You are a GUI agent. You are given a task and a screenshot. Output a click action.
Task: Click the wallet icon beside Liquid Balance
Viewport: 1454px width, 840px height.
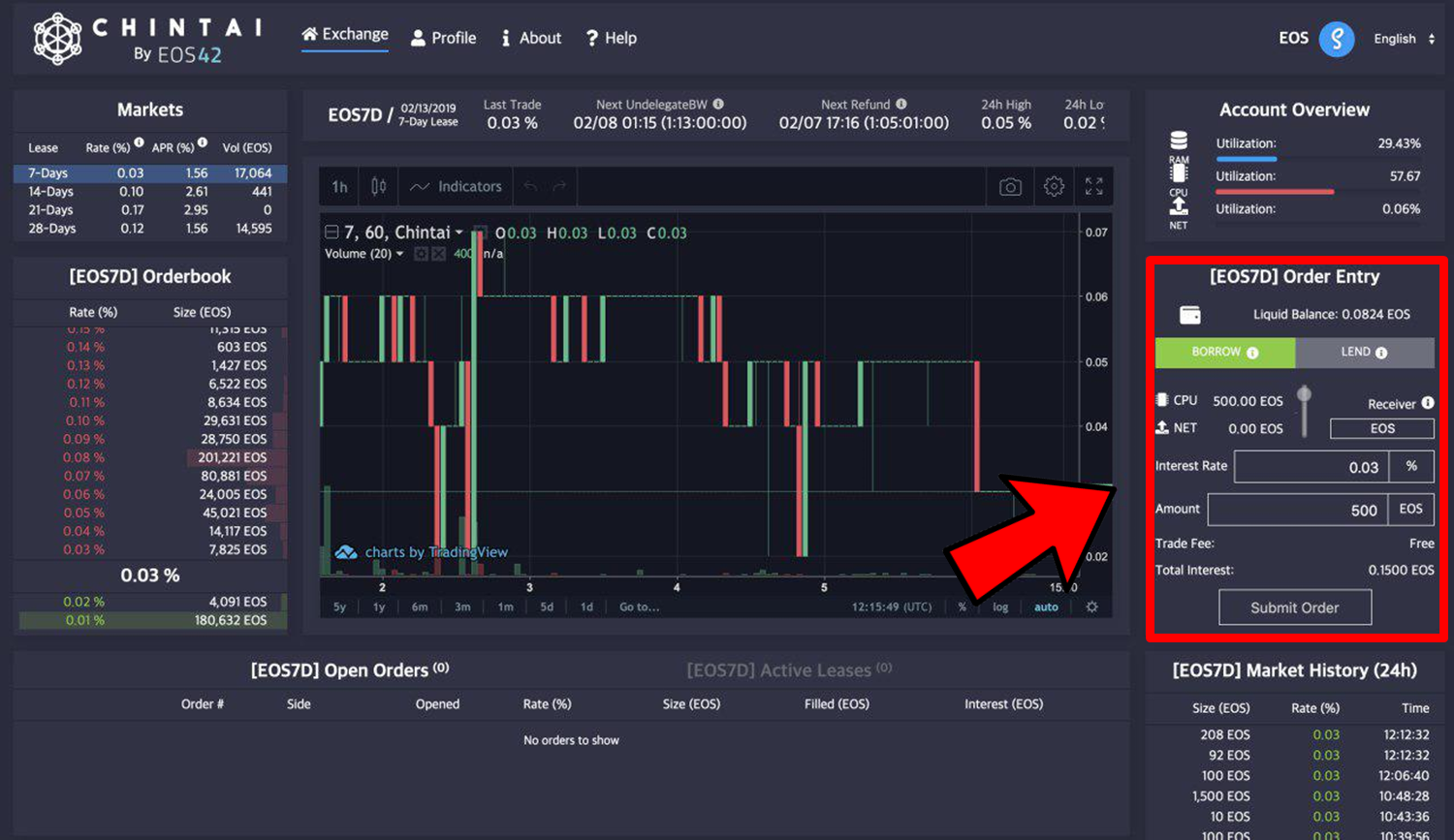point(1190,315)
